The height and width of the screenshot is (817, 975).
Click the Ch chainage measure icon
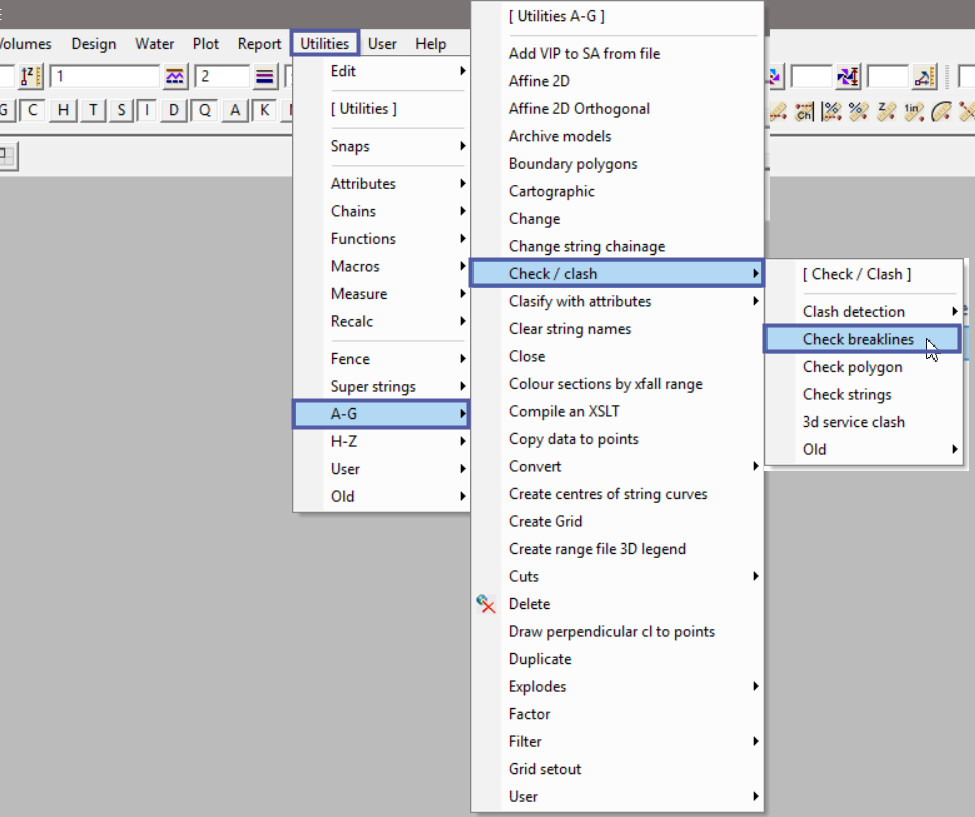click(804, 111)
